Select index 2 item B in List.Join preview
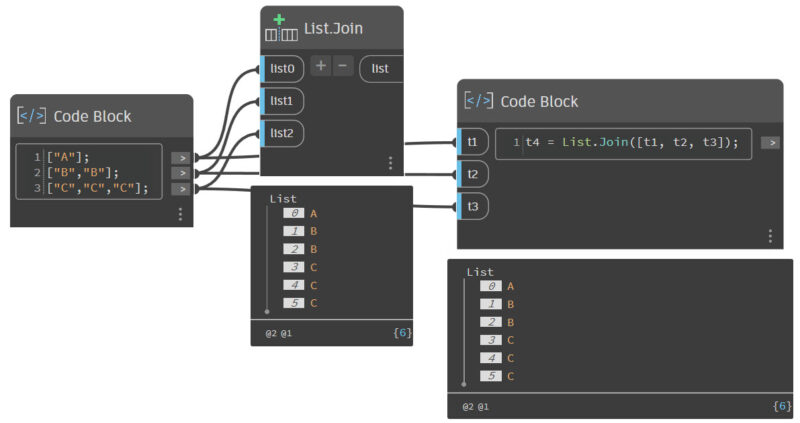The width and height of the screenshot is (800, 423). click(x=301, y=249)
